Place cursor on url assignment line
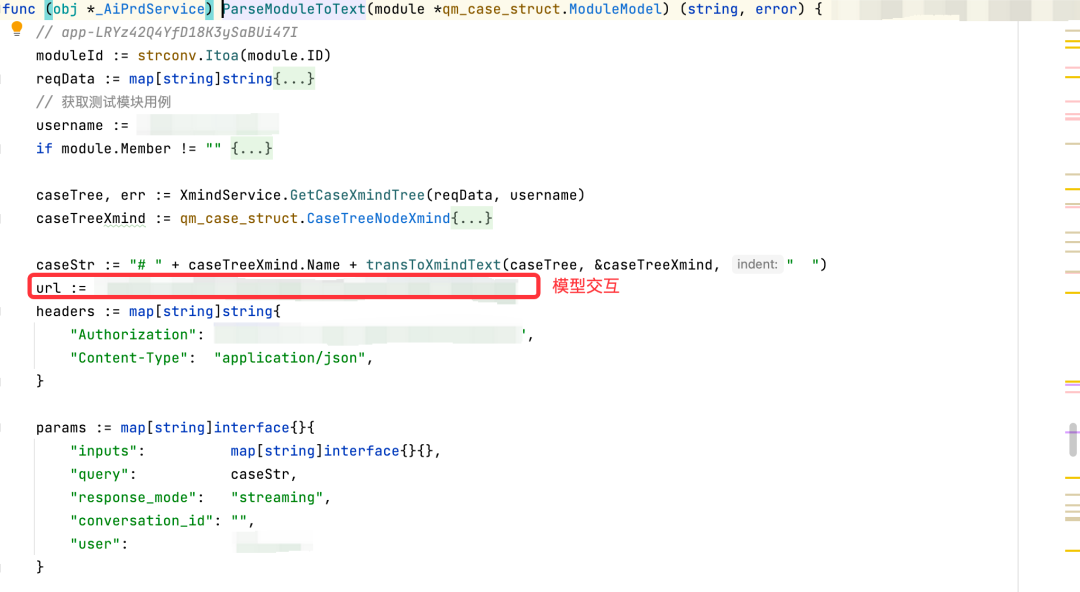The height and width of the screenshot is (592, 1080). click(x=284, y=287)
